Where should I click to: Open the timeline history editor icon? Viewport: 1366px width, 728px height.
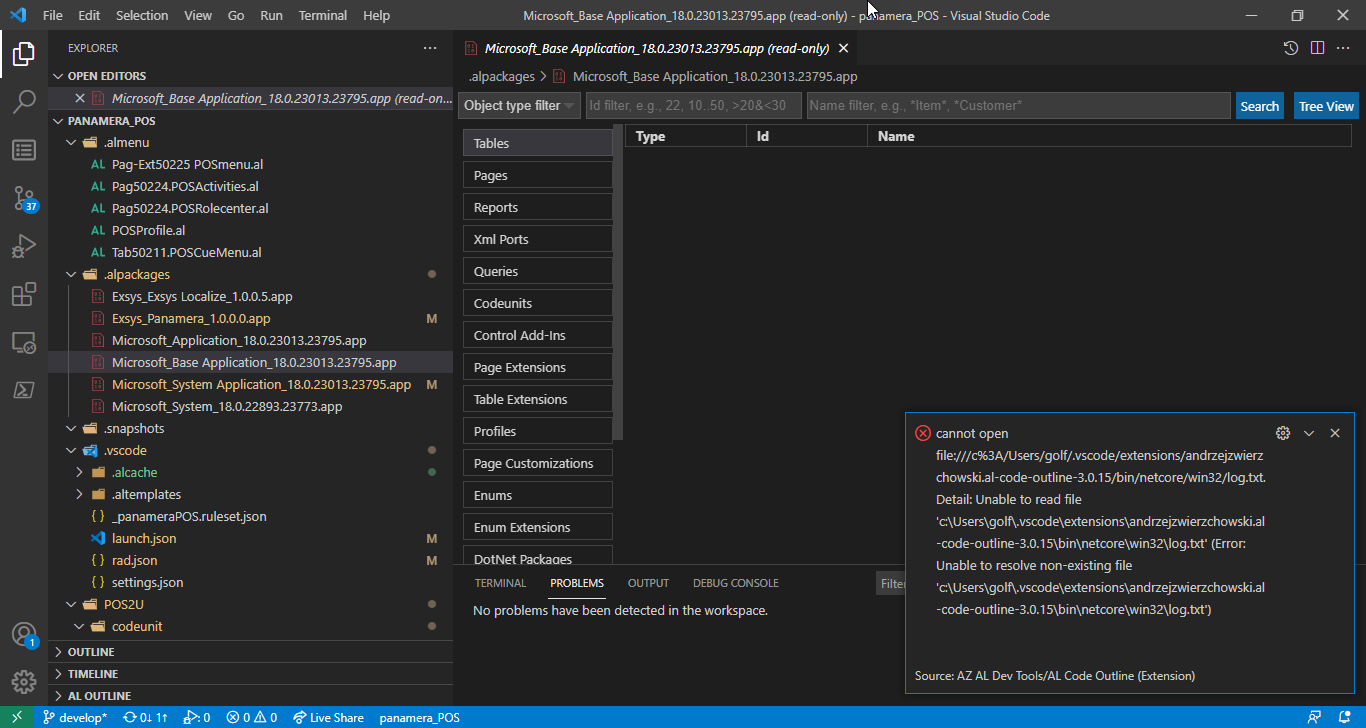click(x=1291, y=48)
